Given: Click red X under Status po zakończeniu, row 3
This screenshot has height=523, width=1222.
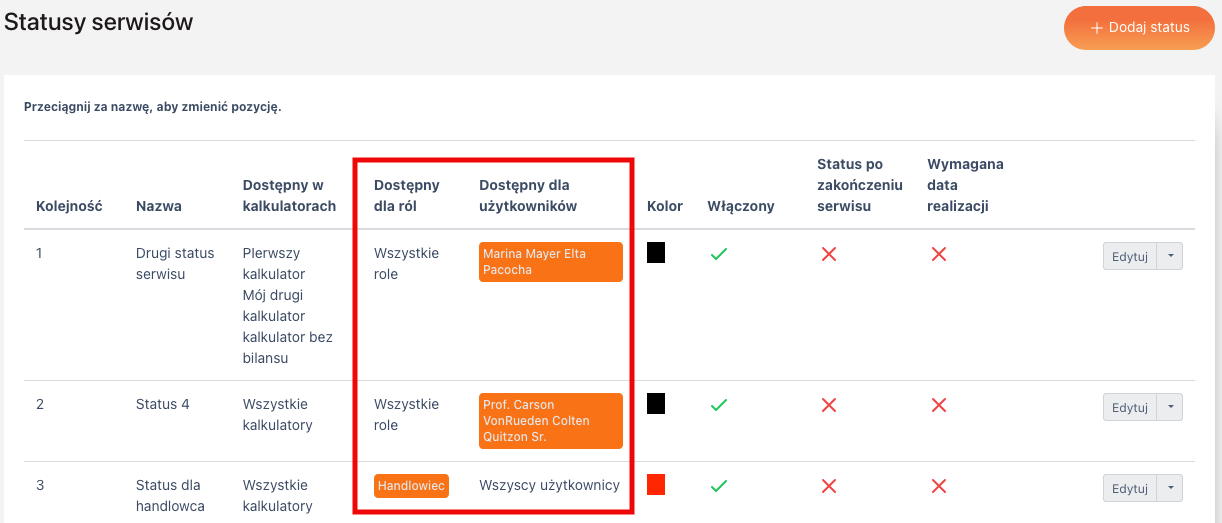Looking at the screenshot, I should 828,486.
